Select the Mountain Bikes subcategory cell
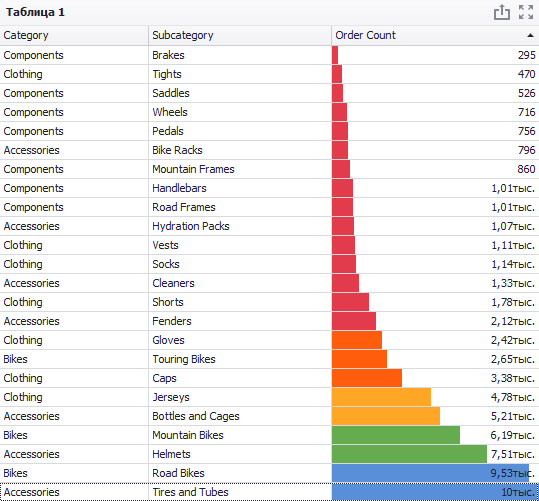The height and width of the screenshot is (501, 539). click(240, 435)
